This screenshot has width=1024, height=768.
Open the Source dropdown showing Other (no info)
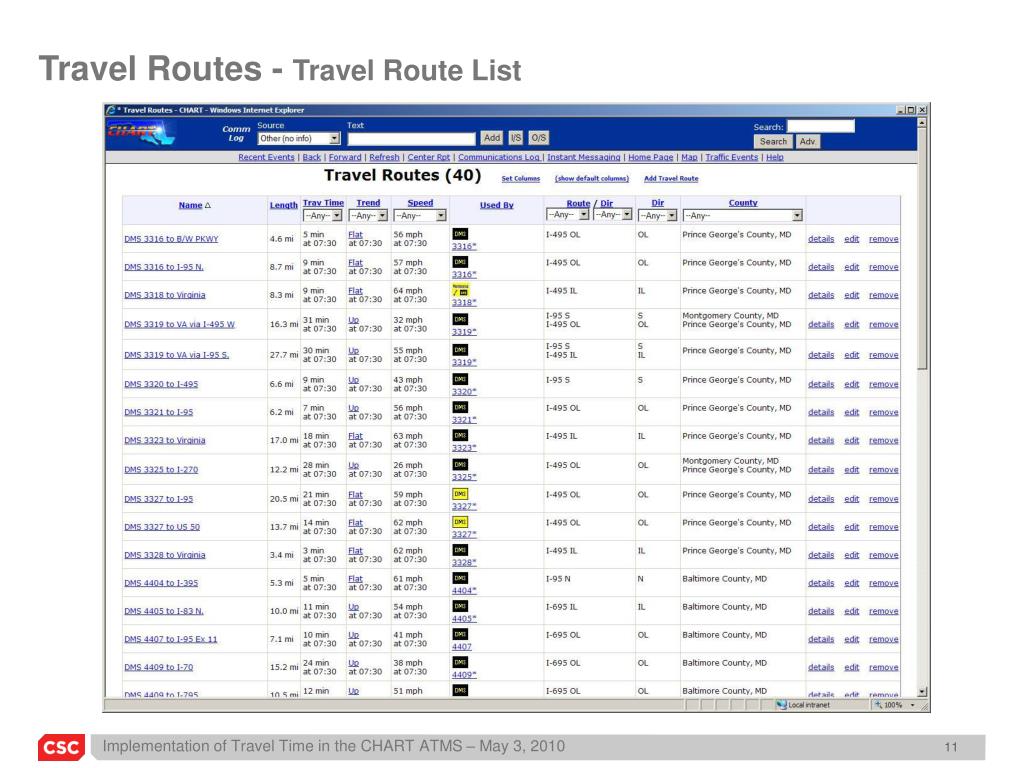[298, 138]
